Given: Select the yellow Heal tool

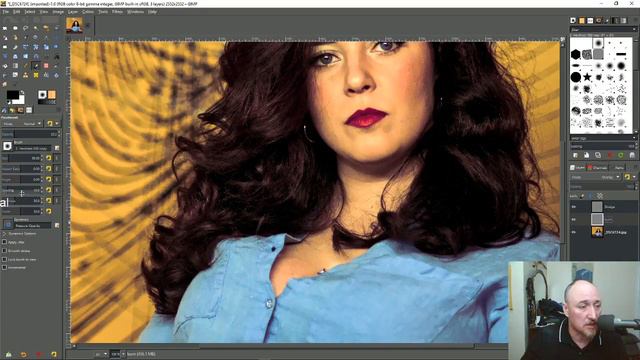Looking at the screenshot, I should (36, 75).
